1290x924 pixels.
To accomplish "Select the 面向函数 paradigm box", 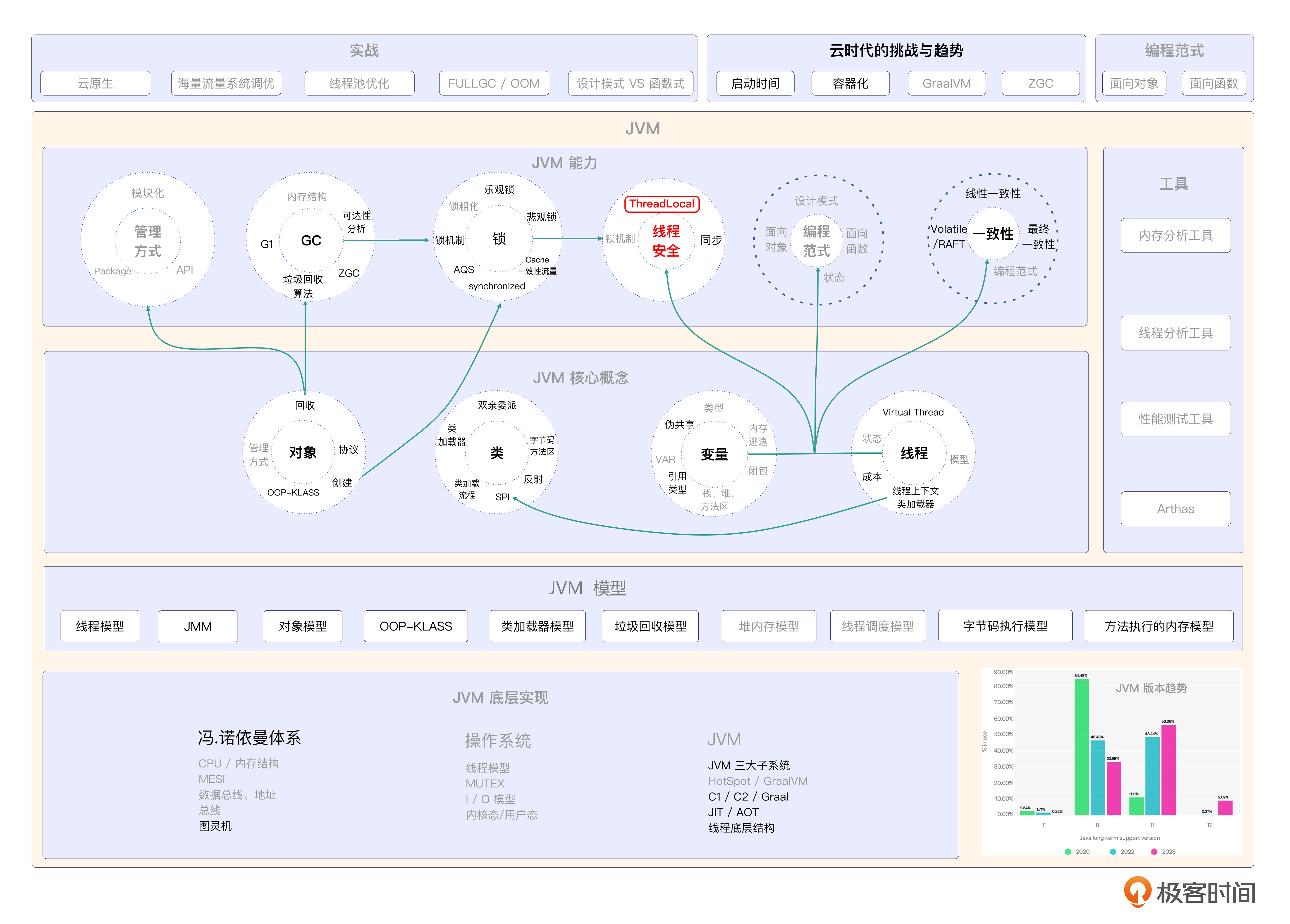I will pos(1213,83).
